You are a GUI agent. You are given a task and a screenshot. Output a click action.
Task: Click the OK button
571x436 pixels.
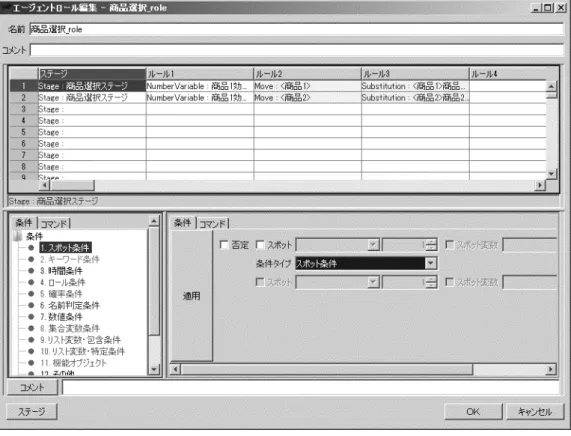pos(473,412)
